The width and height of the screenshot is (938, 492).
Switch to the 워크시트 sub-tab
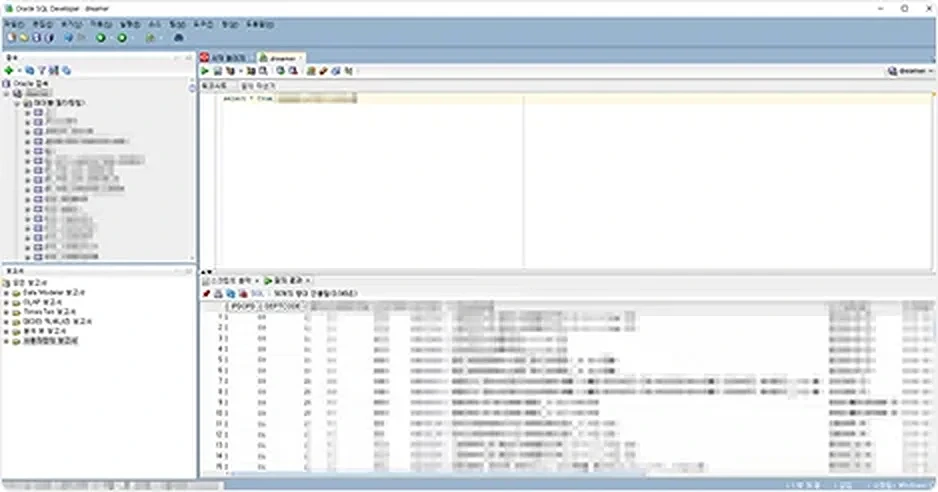[214, 86]
